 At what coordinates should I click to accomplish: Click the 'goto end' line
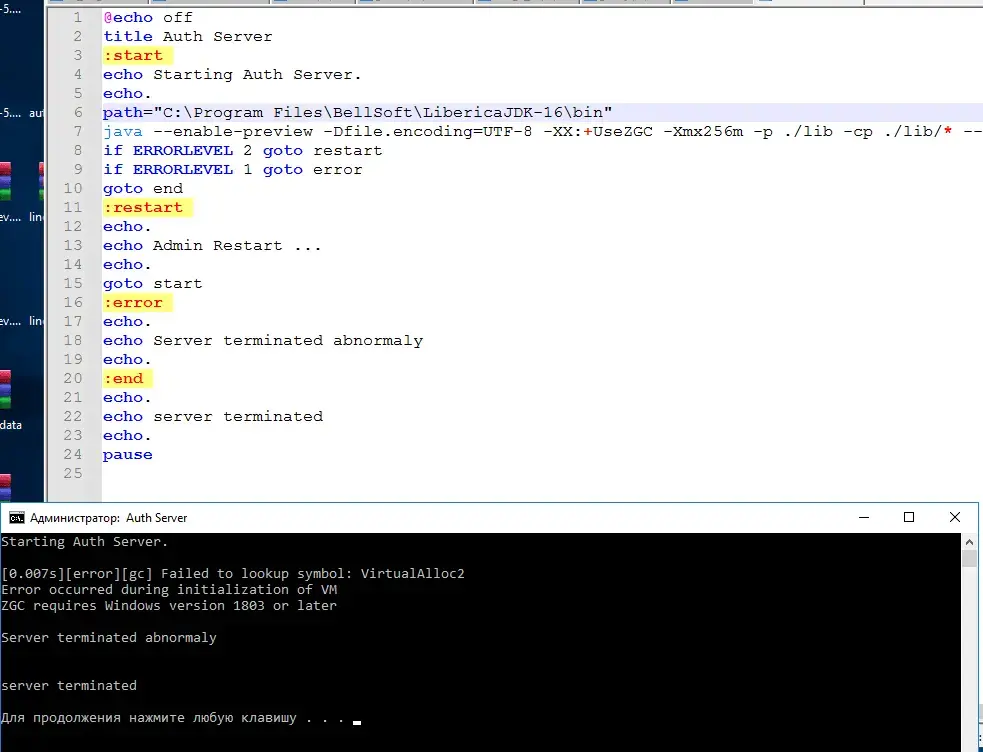click(143, 189)
